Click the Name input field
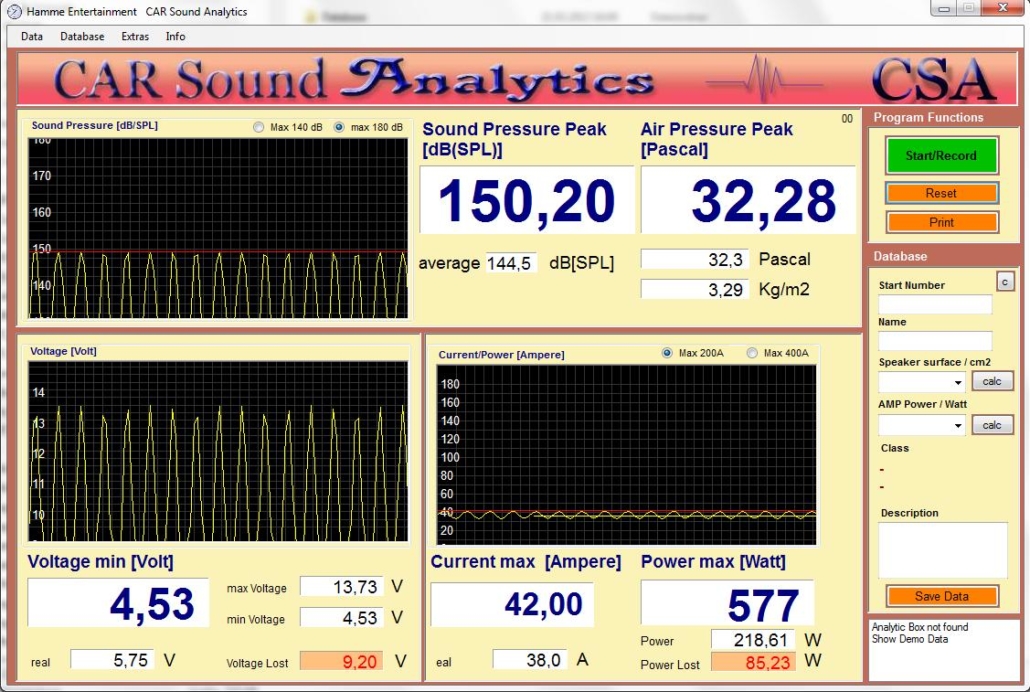The width and height of the screenshot is (1030, 692). [935, 340]
